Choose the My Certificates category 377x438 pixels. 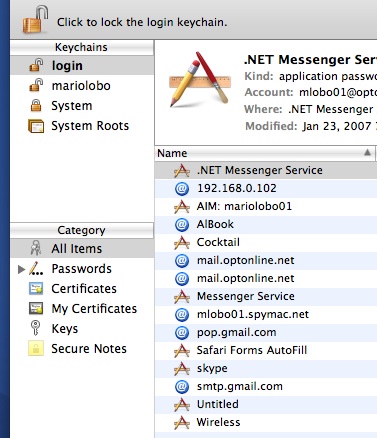click(x=82, y=309)
